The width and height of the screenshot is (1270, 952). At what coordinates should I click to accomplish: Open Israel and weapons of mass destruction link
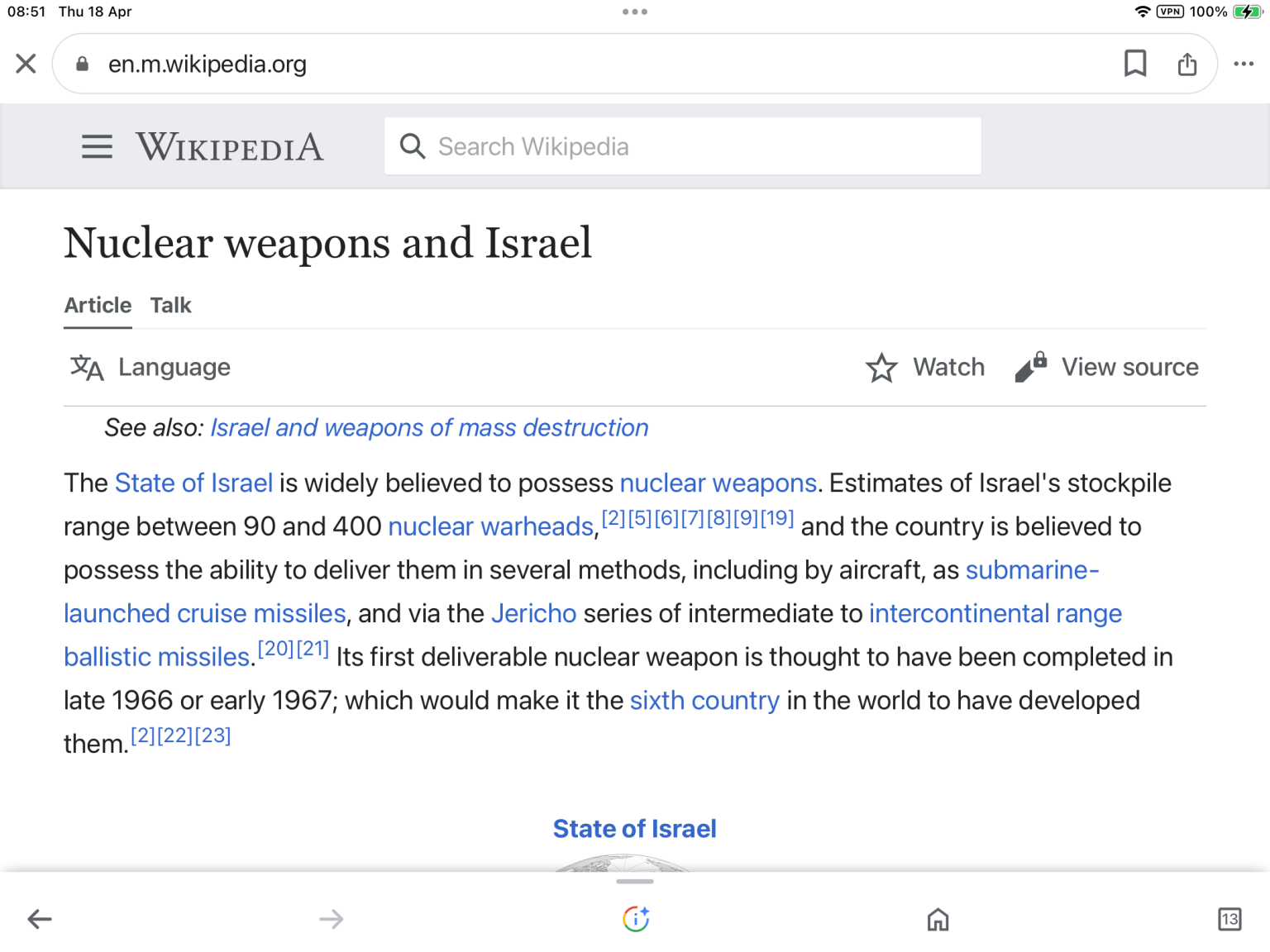[x=429, y=427]
